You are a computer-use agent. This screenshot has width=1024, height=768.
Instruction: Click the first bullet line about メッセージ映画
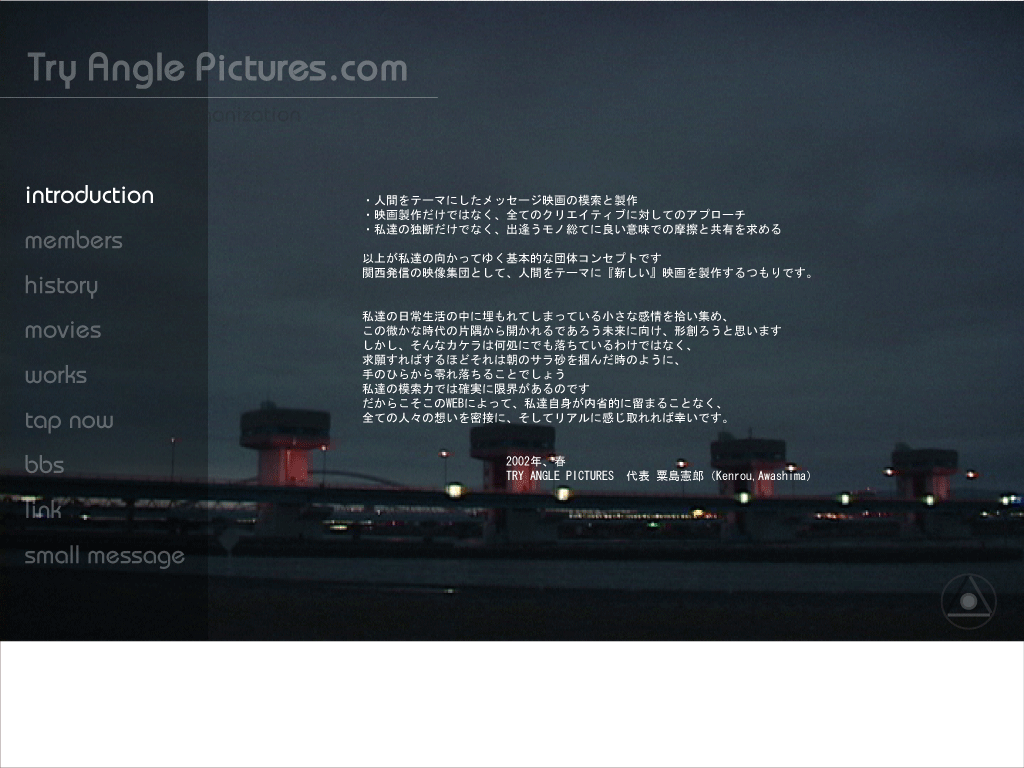point(500,200)
